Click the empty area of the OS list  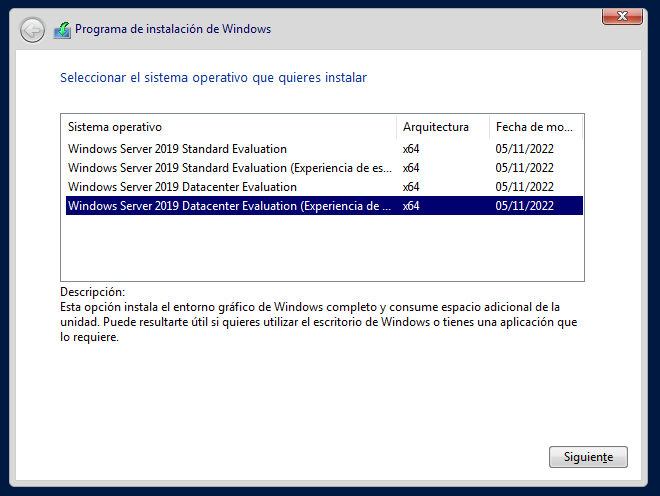coord(322,248)
